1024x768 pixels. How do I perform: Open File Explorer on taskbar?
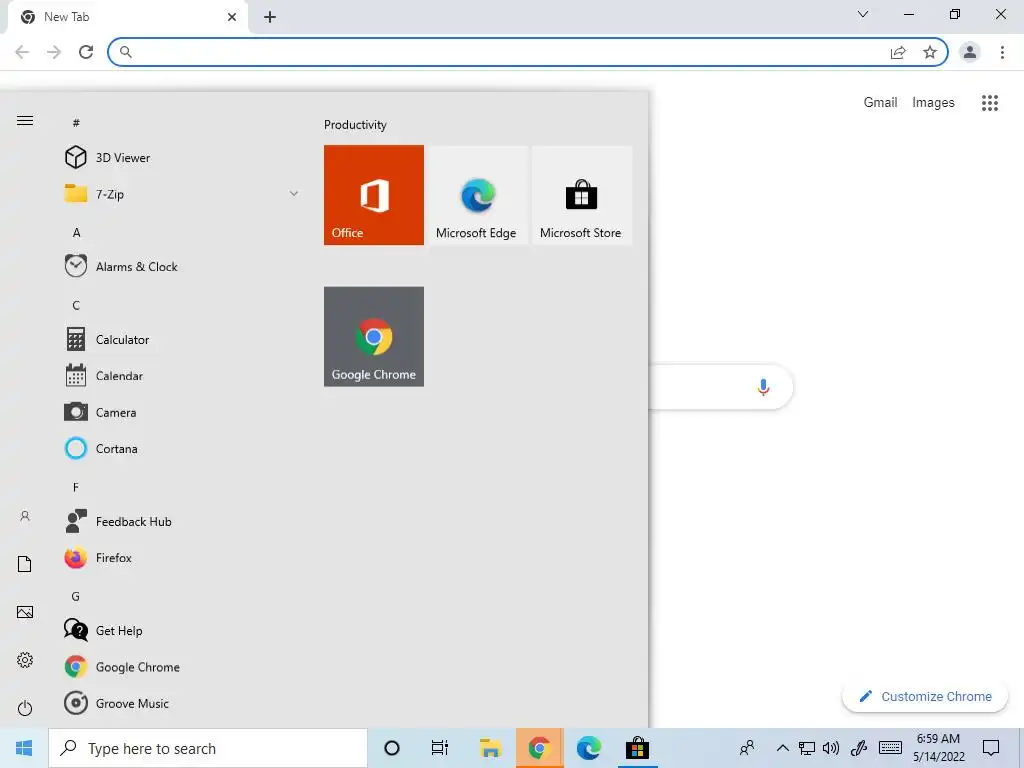point(490,748)
